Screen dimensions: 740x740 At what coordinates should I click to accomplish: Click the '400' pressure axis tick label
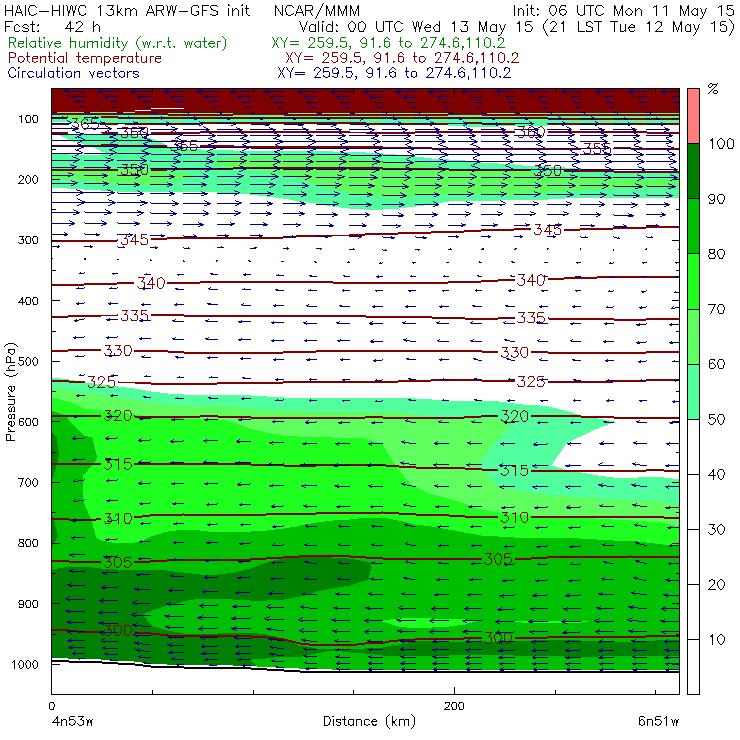(x=28, y=301)
